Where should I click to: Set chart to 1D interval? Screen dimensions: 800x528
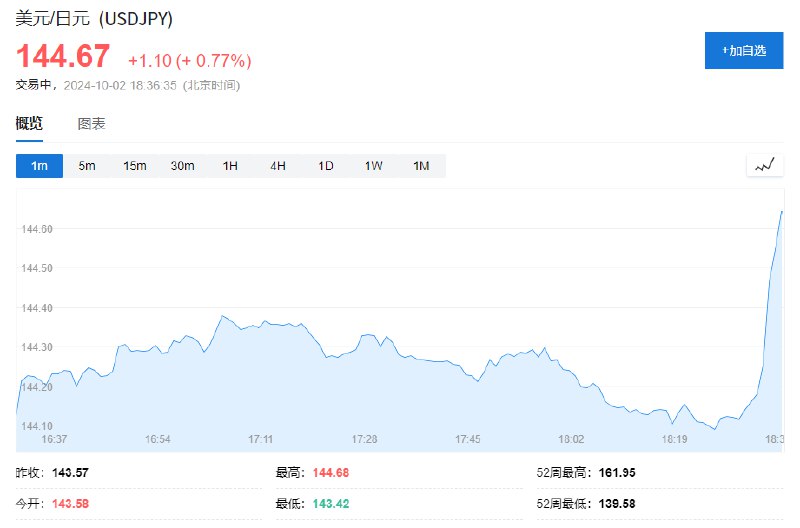(x=326, y=166)
